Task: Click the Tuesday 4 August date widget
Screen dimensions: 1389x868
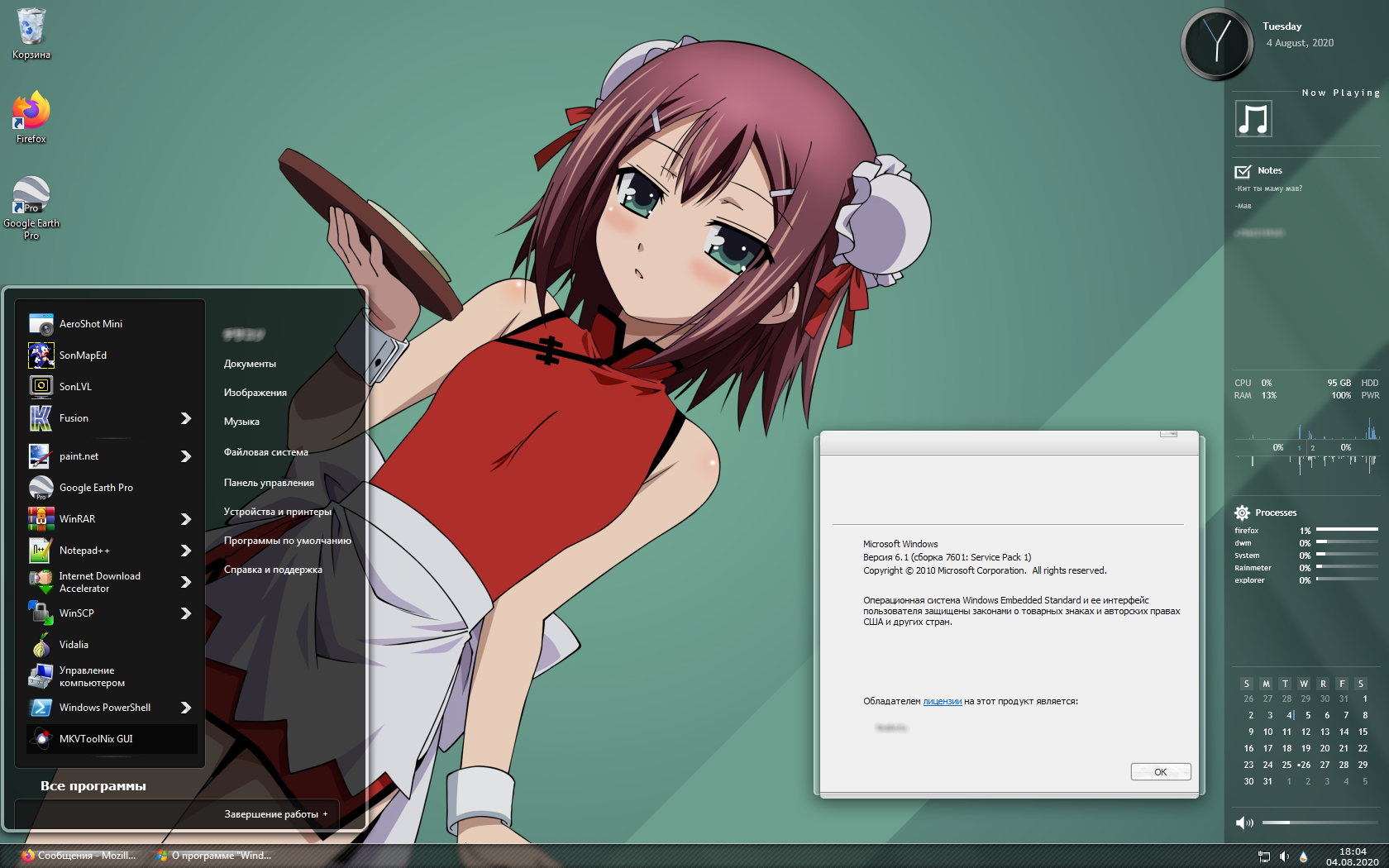Action: pyautogui.click(x=1298, y=35)
